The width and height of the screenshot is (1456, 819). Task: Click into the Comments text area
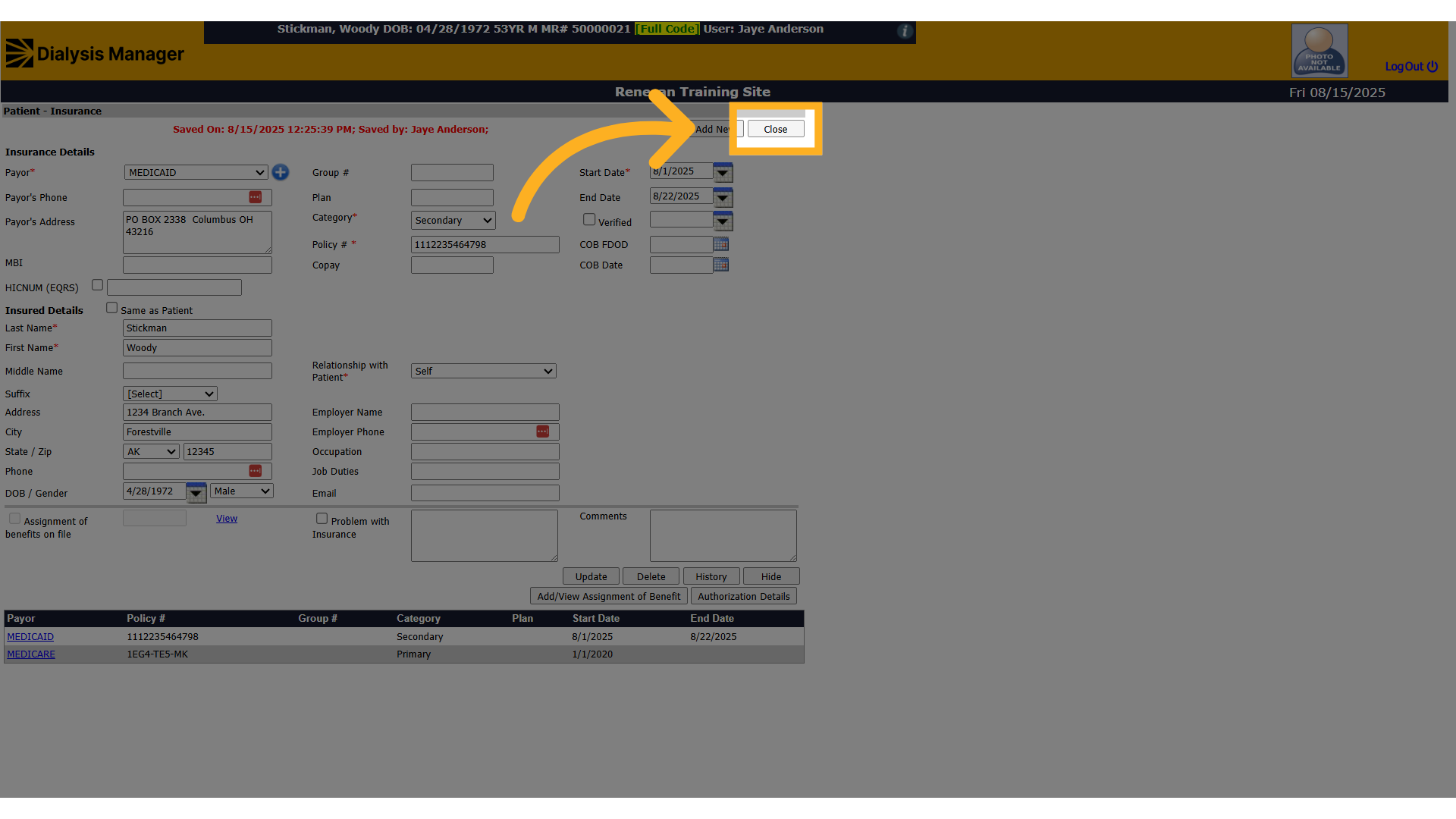723,535
